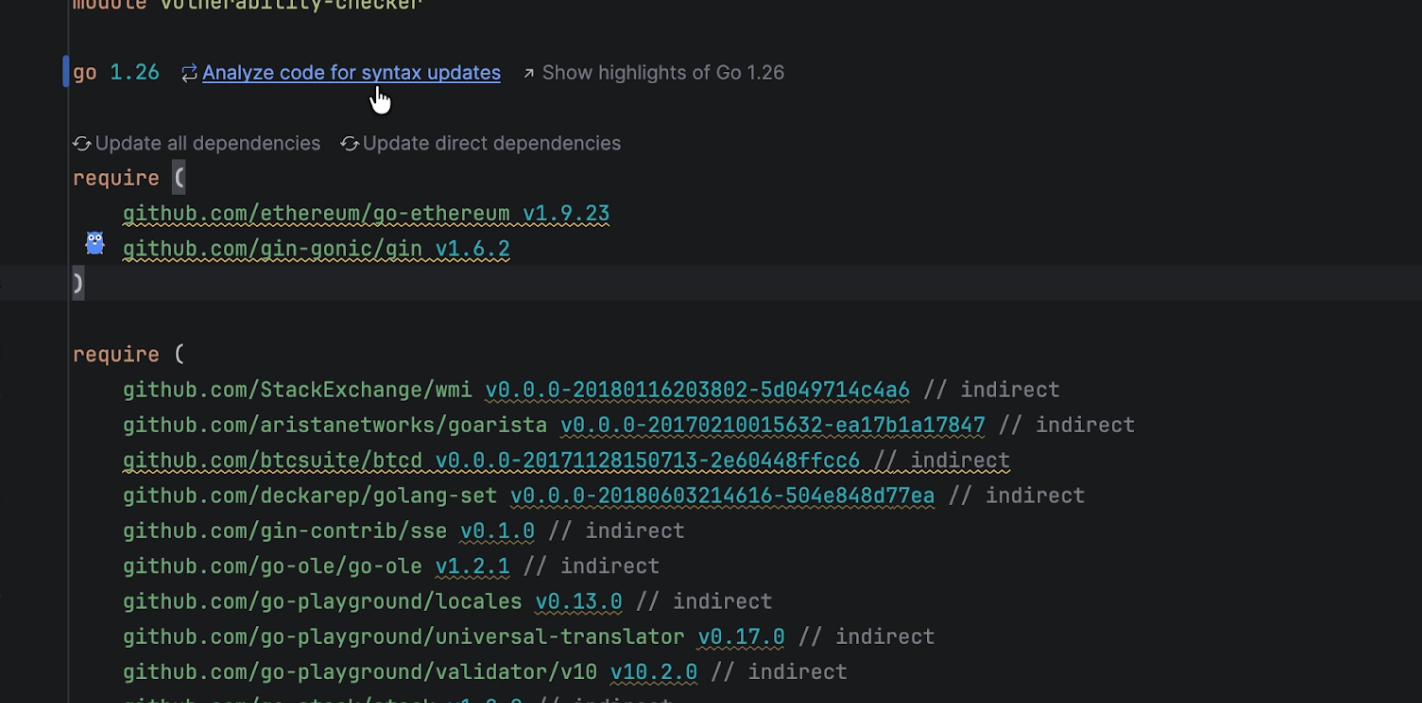The width and height of the screenshot is (1422, 703).
Task: Click the highlighted opening parenthesis after first require
Action: [179, 178]
